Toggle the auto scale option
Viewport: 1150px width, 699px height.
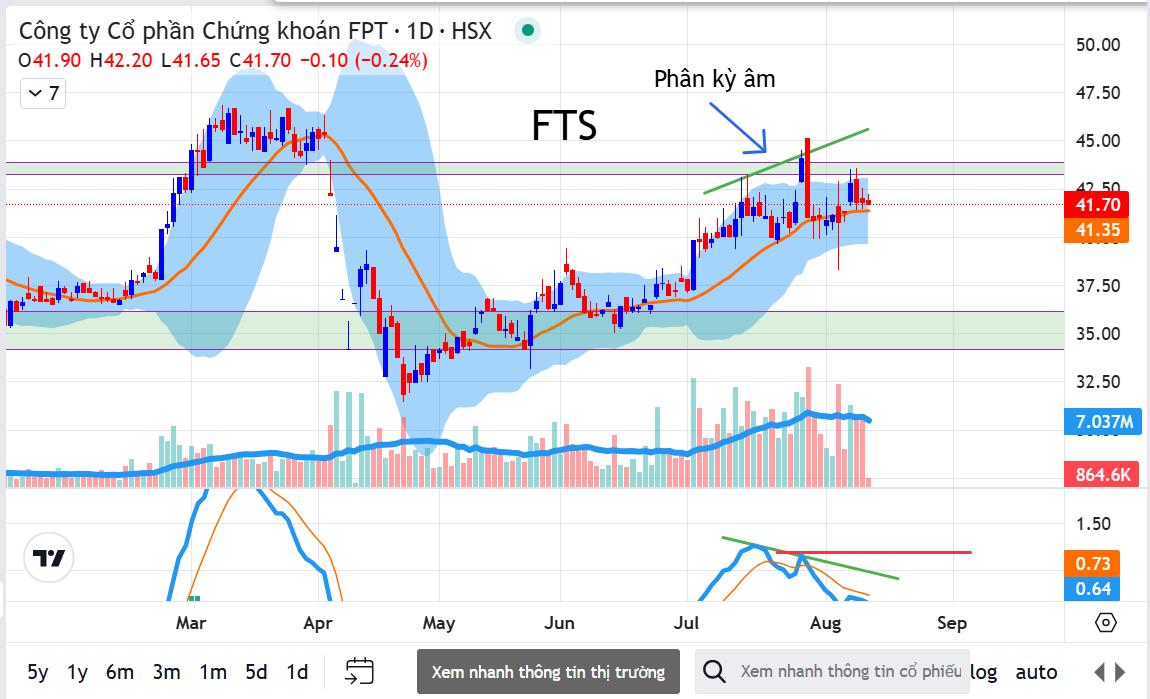(x=1036, y=672)
